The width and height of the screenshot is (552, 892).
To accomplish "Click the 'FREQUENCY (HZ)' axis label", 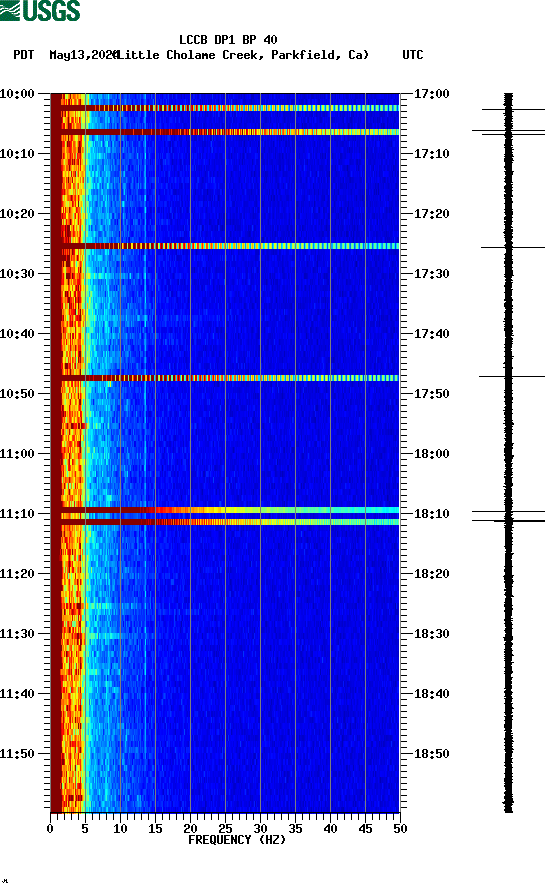I will [237, 840].
